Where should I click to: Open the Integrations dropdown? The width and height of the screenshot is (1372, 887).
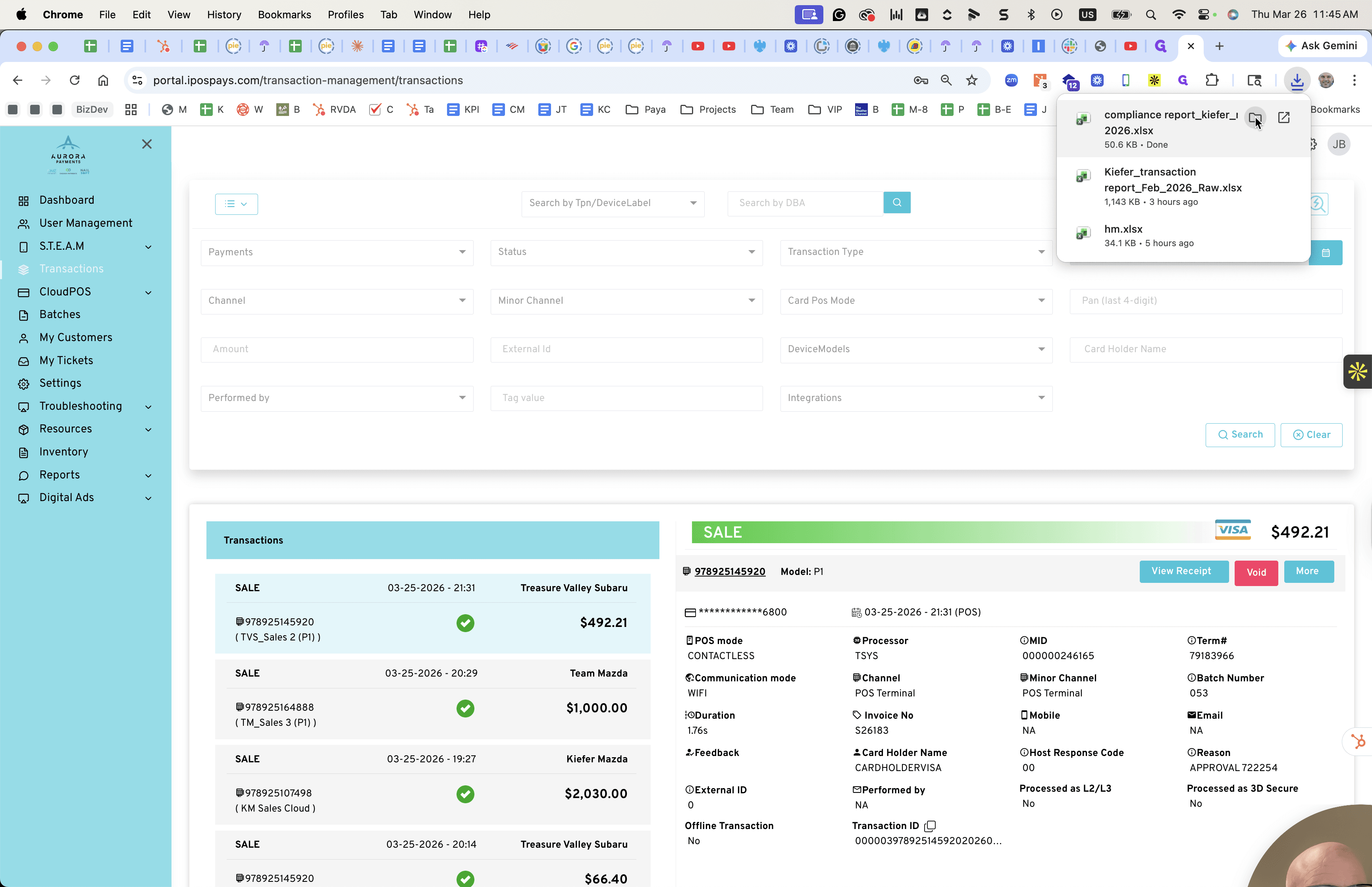click(916, 399)
